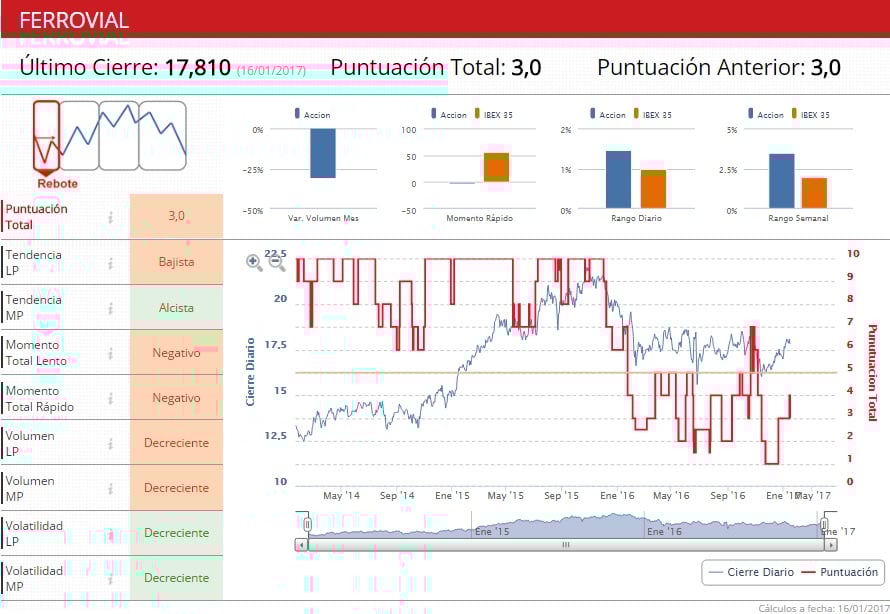Toggle Accion legend in Var. Volumen Mes
This screenshot has height=614, width=890.
[x=312, y=114]
